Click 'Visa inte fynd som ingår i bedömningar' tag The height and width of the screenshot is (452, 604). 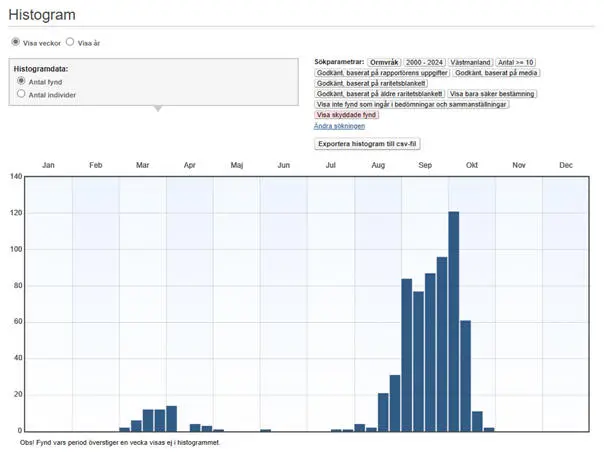tap(412, 104)
